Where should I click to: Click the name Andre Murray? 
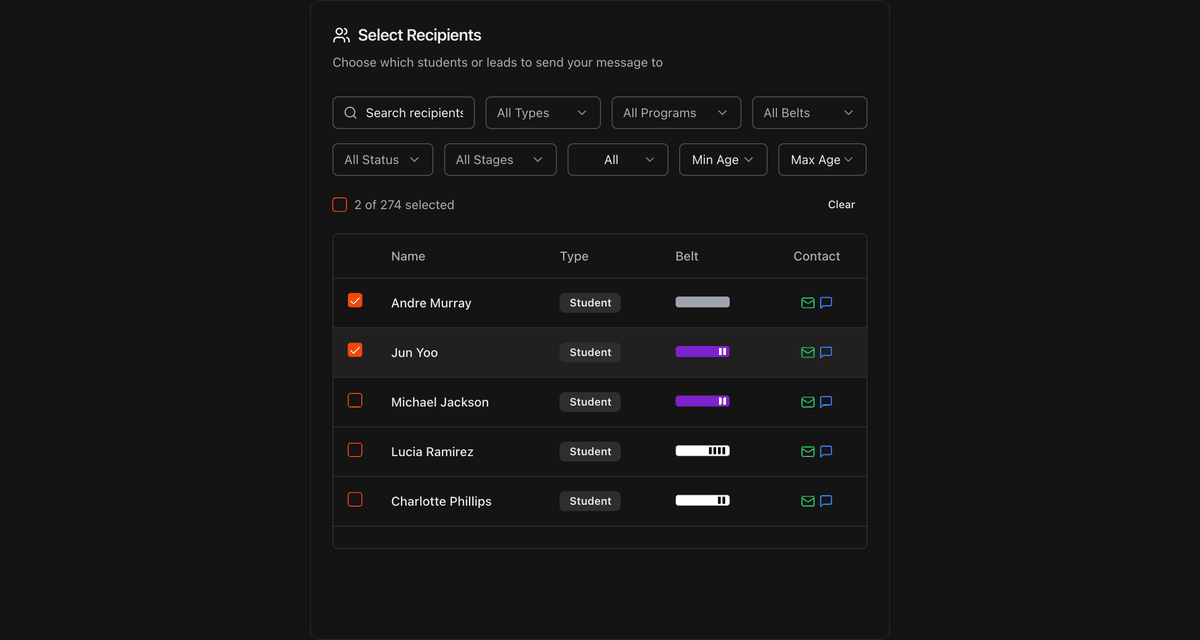431,303
